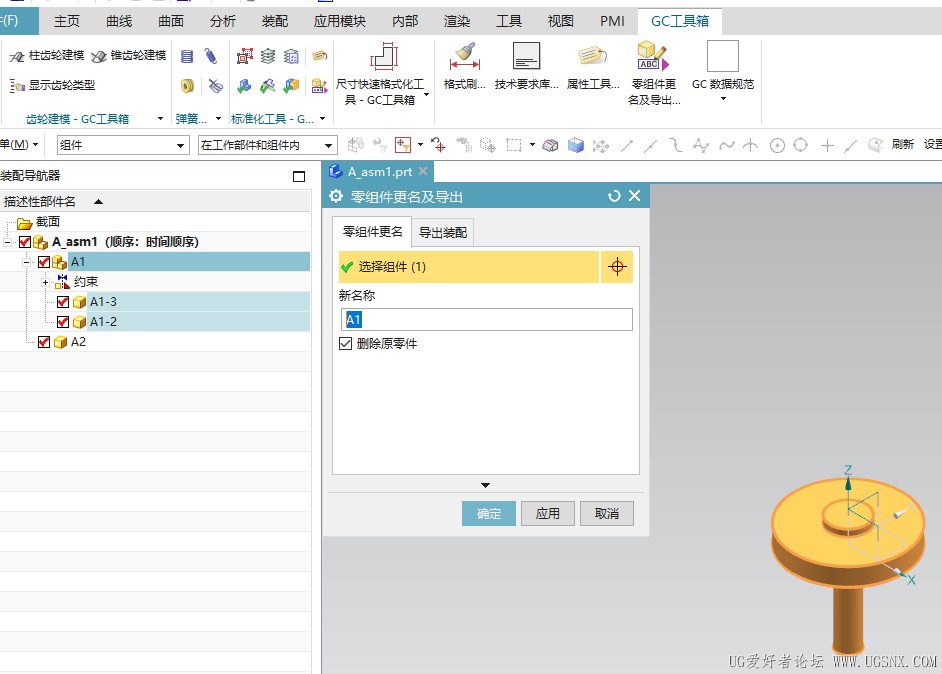Open the 装配 ribbon tab
The image size is (942, 674).
276,21
